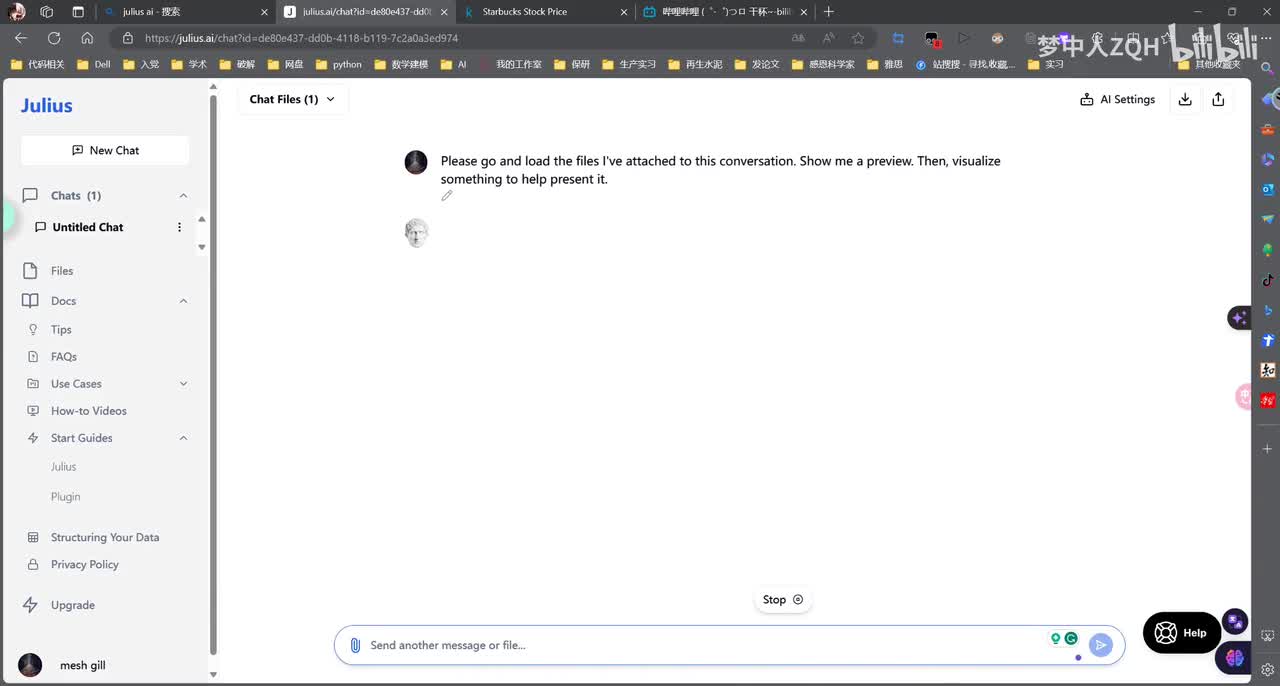Click the pencil edit message icon
This screenshot has height=686, width=1280.
point(447,196)
